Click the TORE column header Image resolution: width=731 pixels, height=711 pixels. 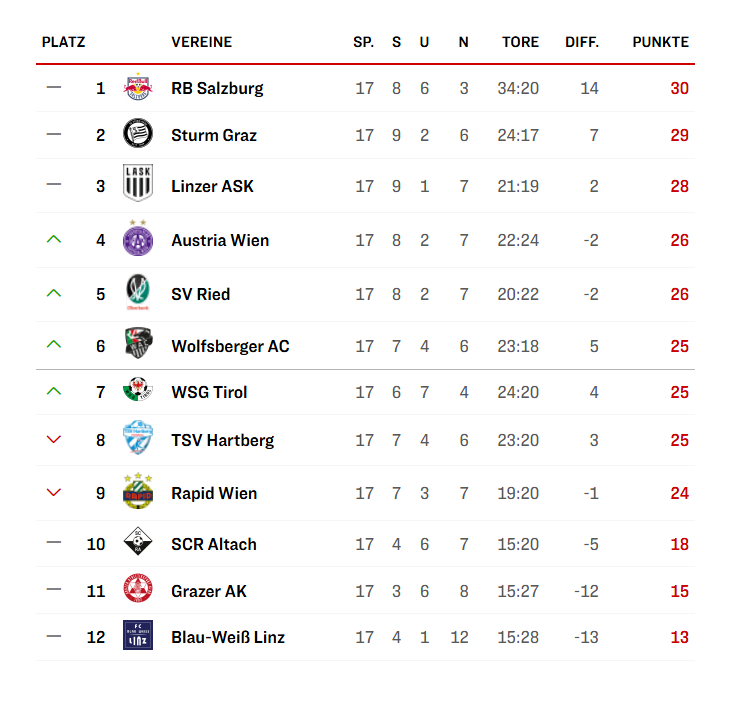(520, 42)
